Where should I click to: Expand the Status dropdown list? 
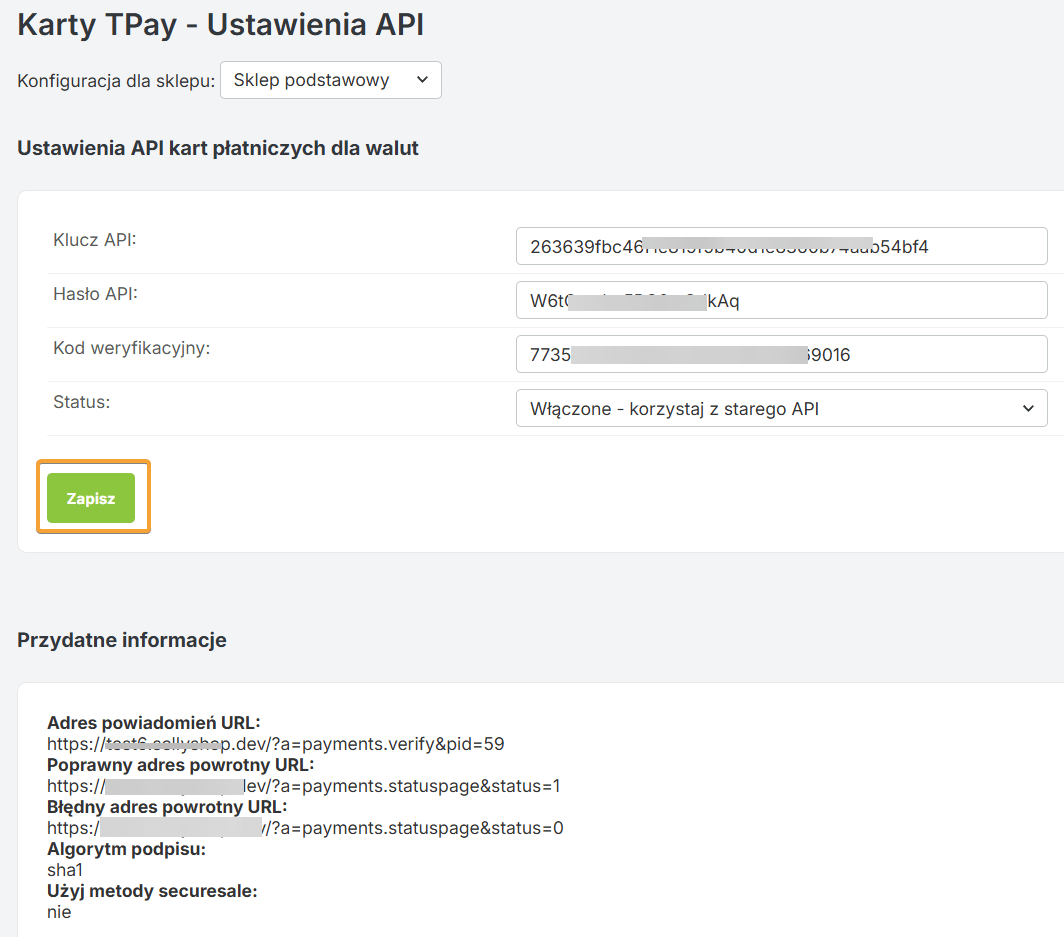point(781,408)
